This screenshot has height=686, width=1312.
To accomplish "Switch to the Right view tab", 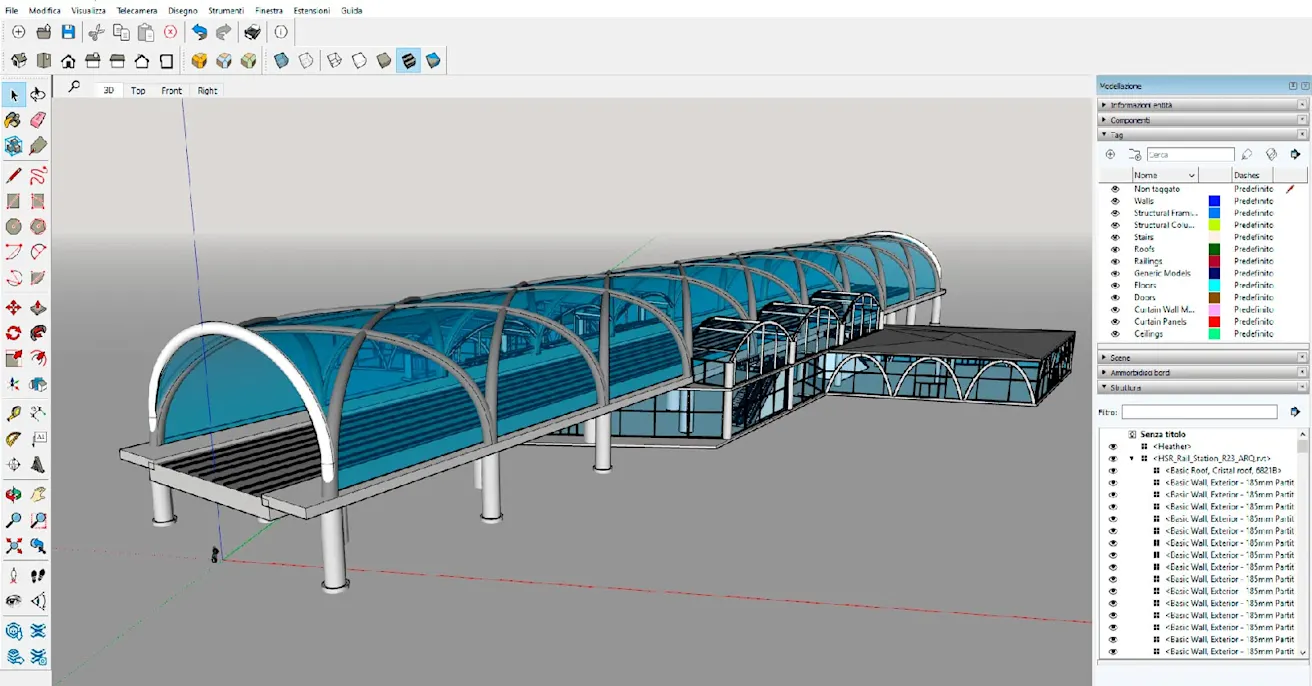I will (x=207, y=90).
